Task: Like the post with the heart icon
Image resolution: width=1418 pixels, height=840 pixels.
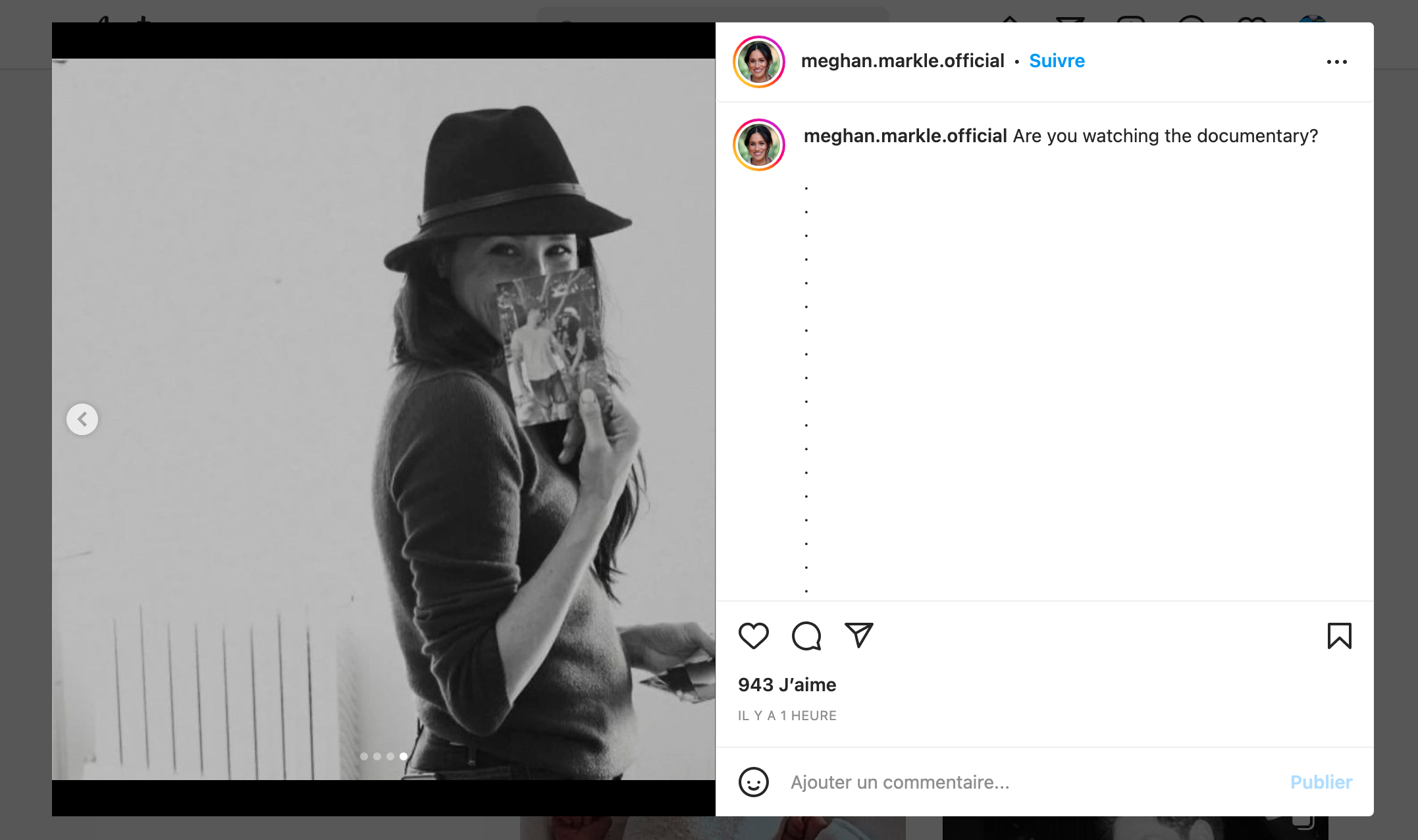Action: pos(753,636)
